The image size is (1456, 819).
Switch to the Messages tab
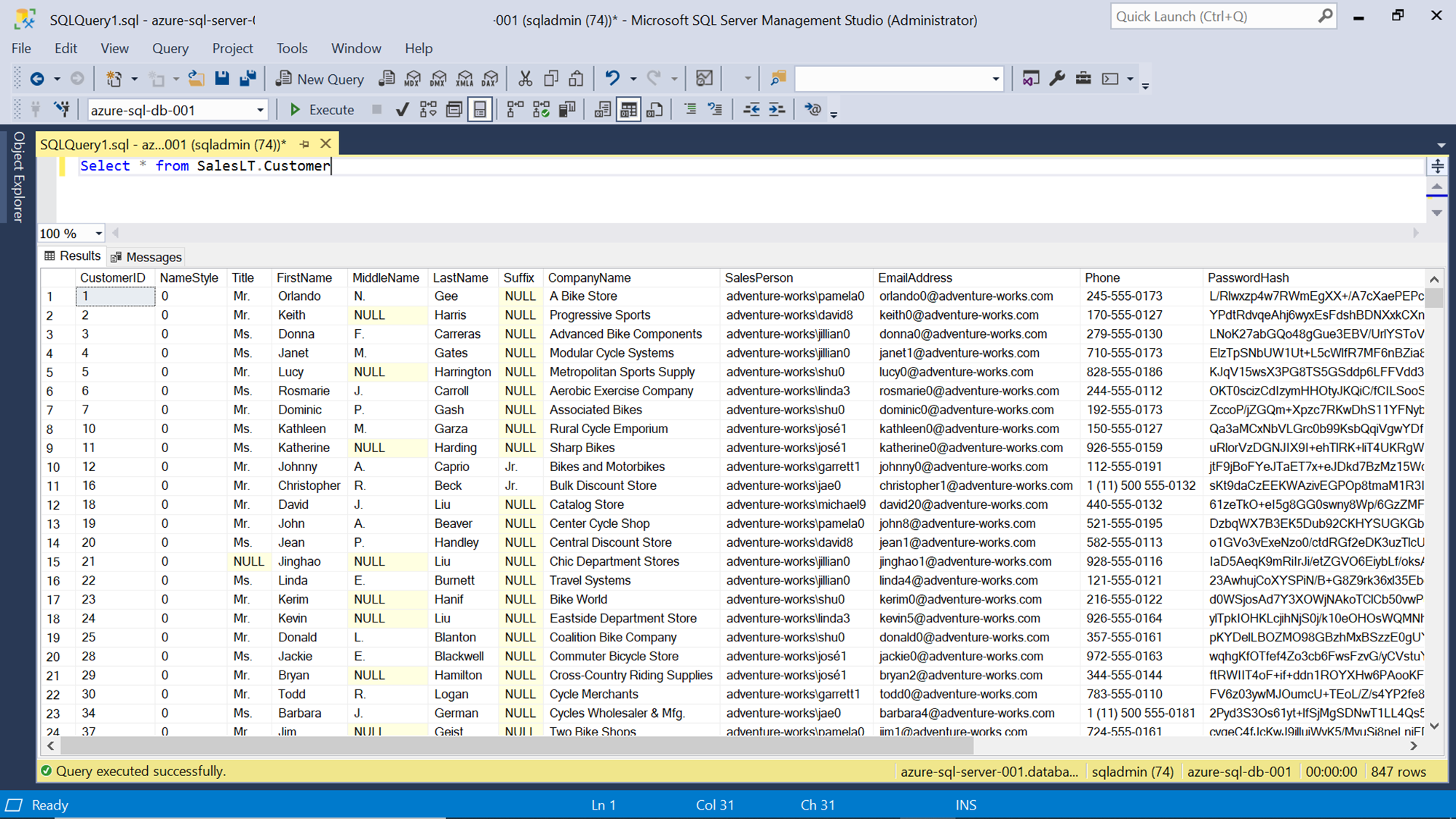tap(153, 256)
